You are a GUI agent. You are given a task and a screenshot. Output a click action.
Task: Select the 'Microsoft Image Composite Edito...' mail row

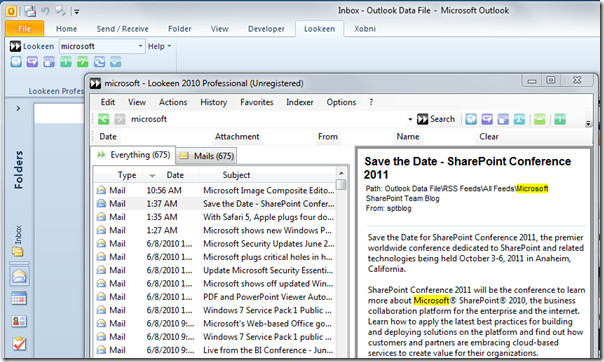(215, 190)
